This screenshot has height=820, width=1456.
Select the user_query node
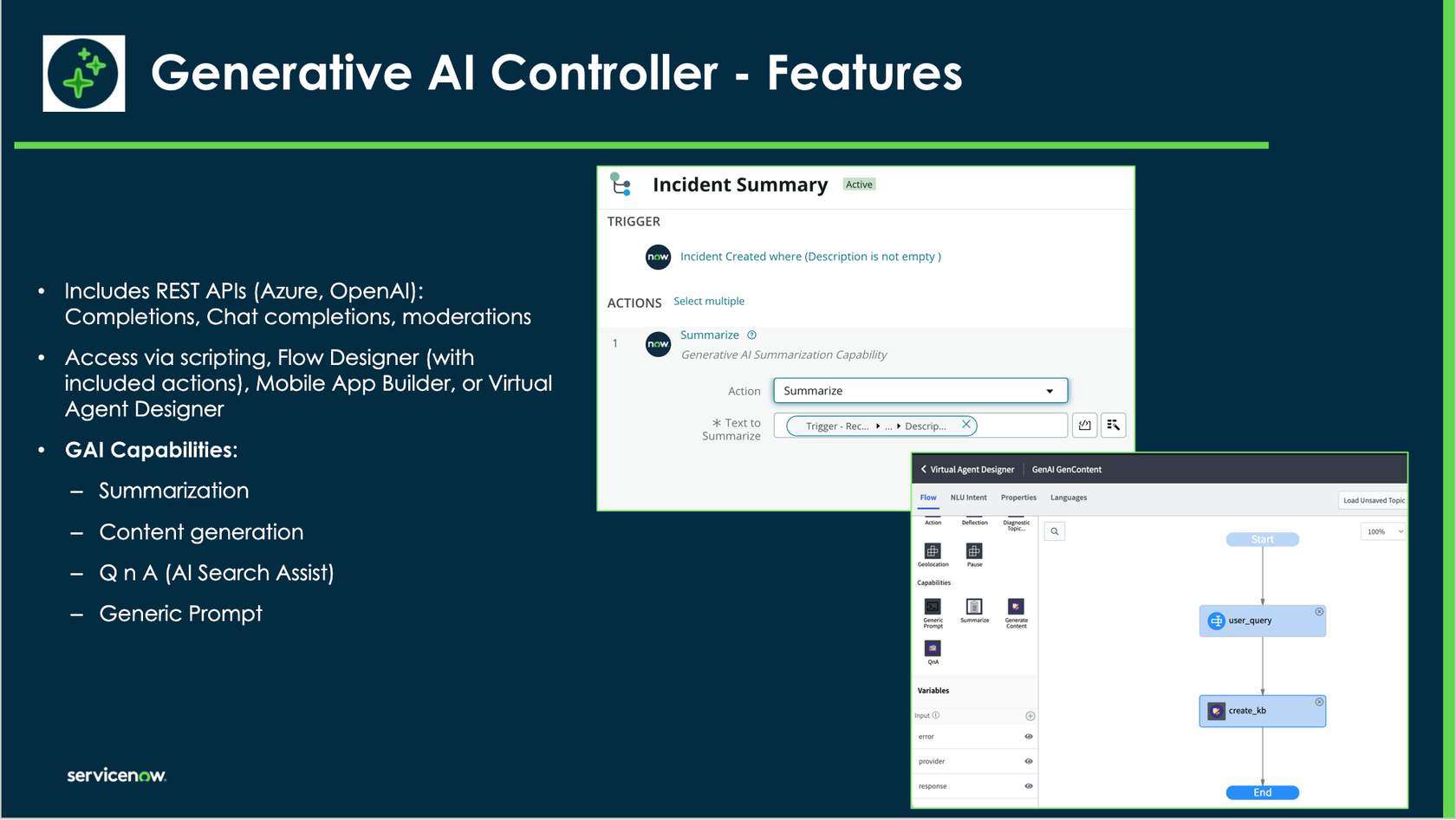[1263, 621]
